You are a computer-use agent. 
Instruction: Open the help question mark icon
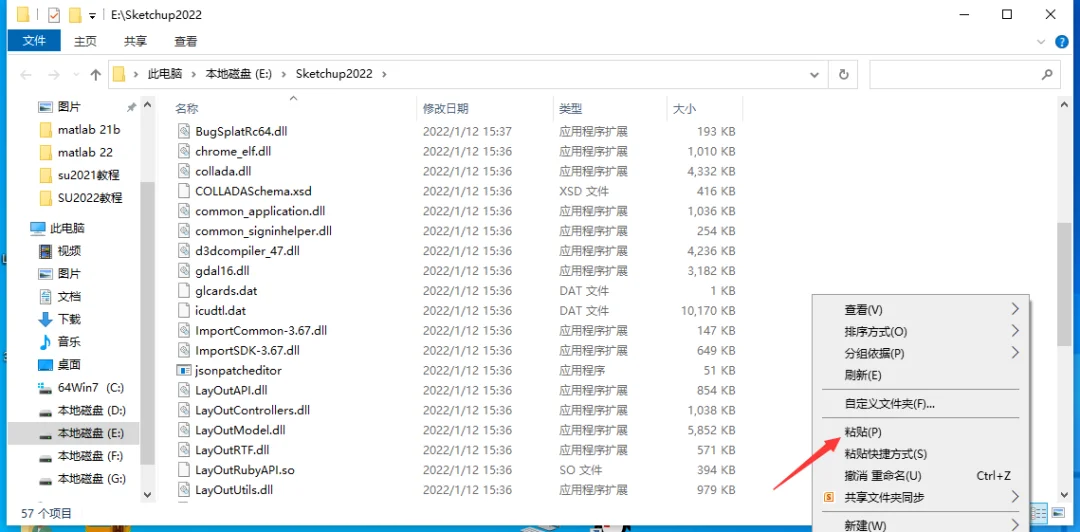point(1063,42)
